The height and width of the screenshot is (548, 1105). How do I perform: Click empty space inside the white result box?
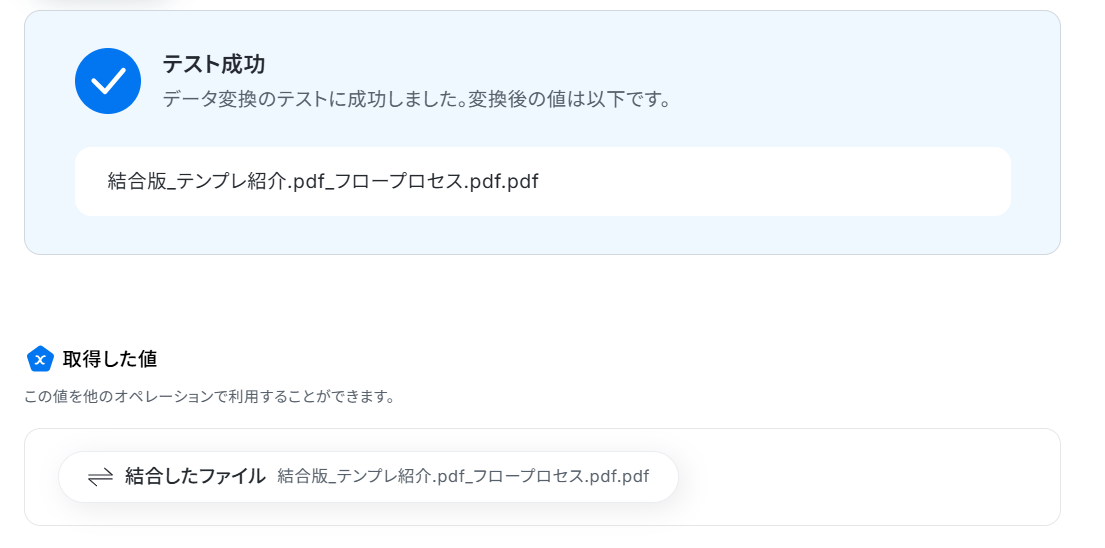tap(775, 182)
